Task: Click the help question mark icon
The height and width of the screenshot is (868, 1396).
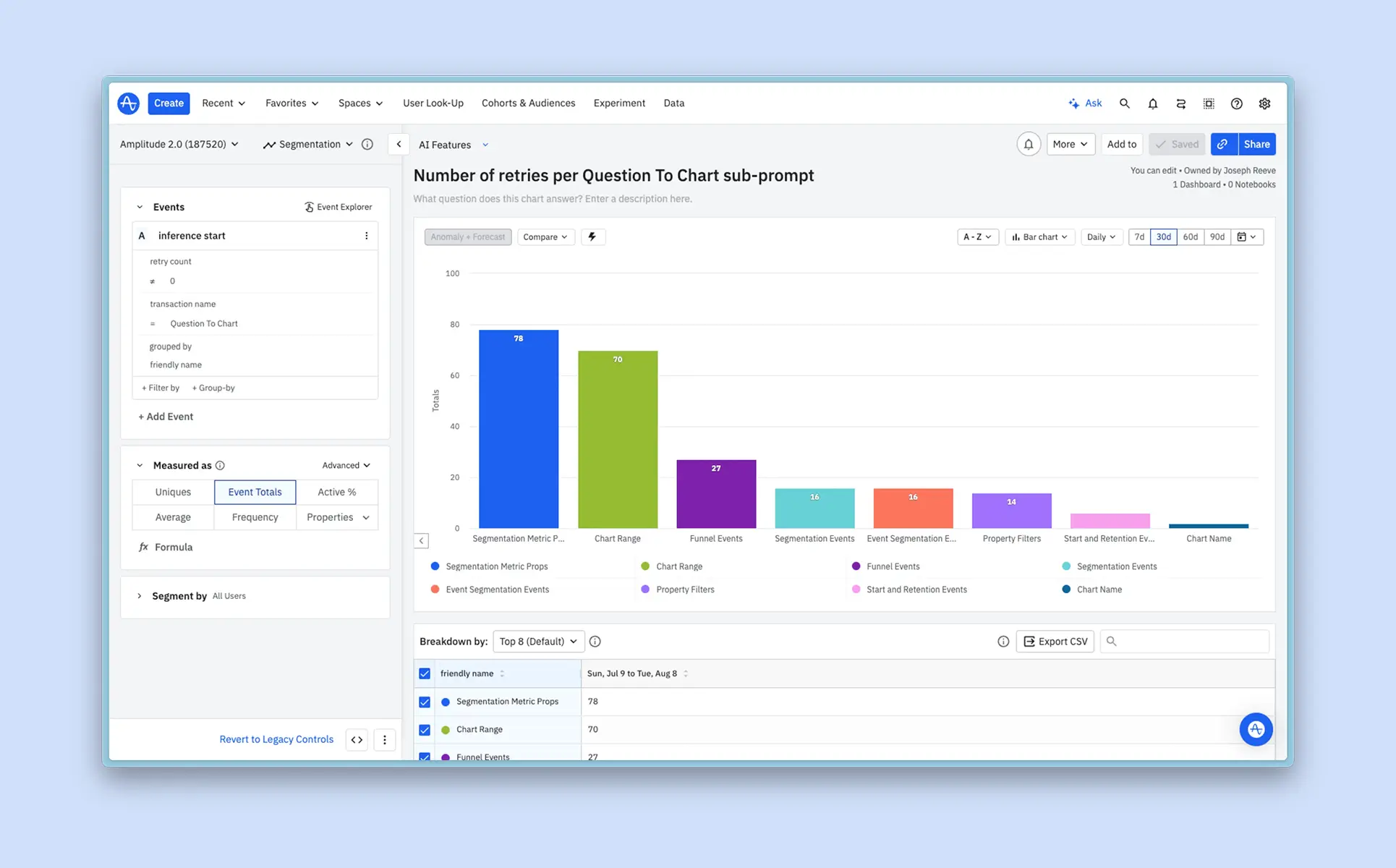Action: pyautogui.click(x=1236, y=103)
